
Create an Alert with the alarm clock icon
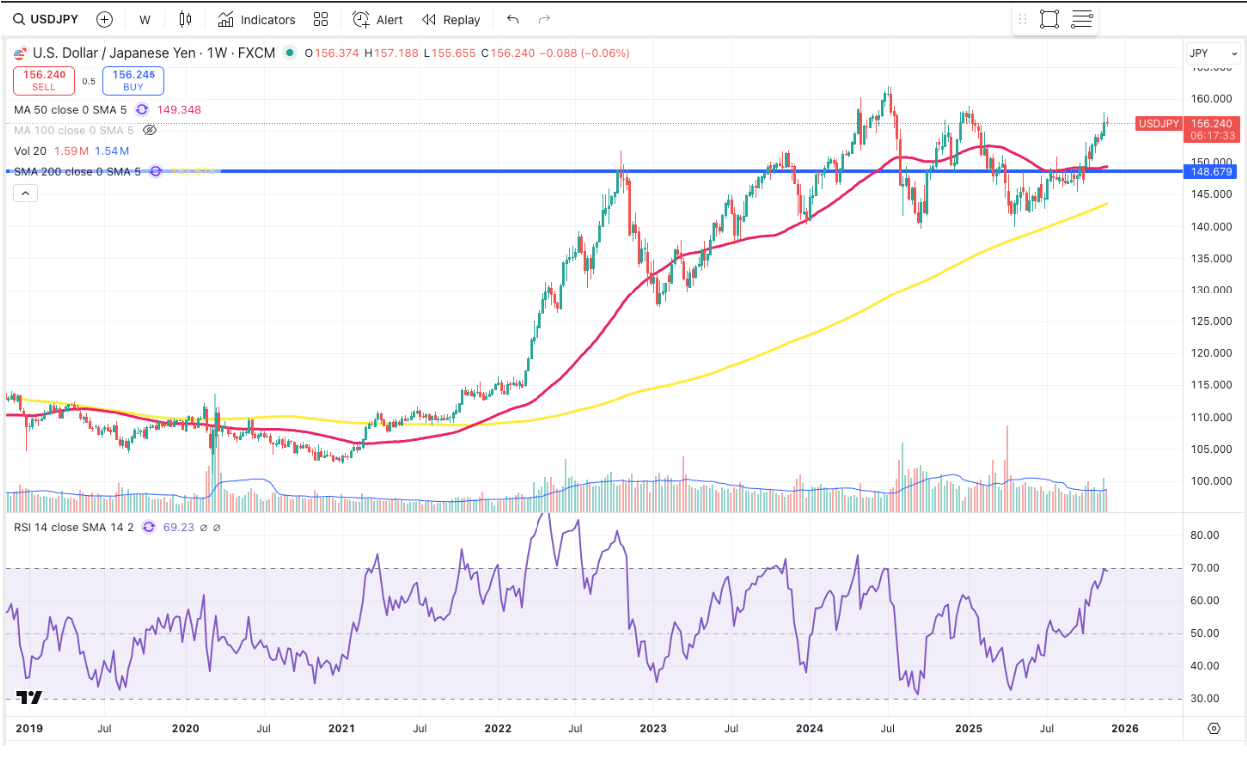coord(378,20)
